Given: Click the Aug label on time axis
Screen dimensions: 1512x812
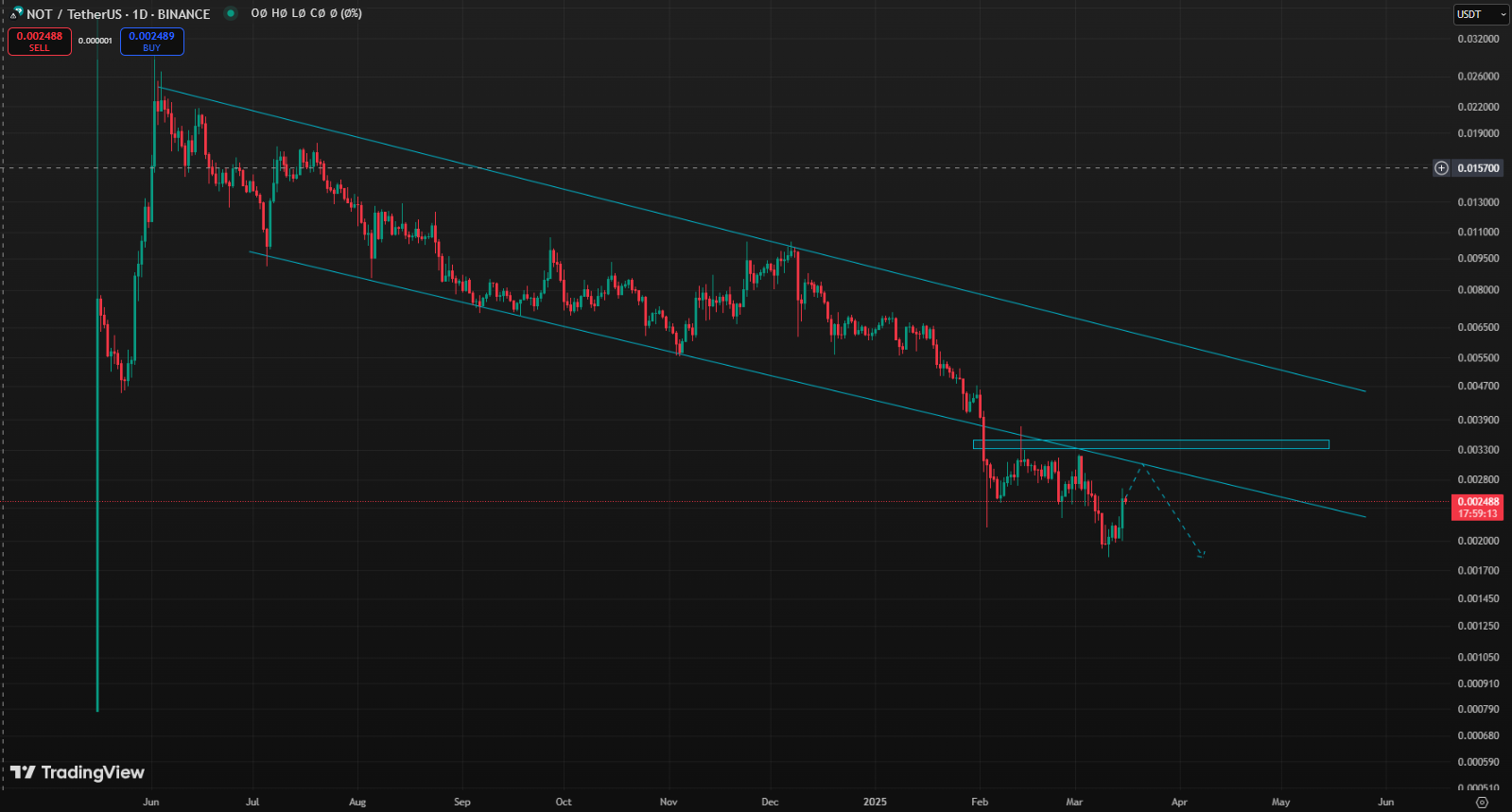Looking at the screenshot, I should click(x=357, y=802).
